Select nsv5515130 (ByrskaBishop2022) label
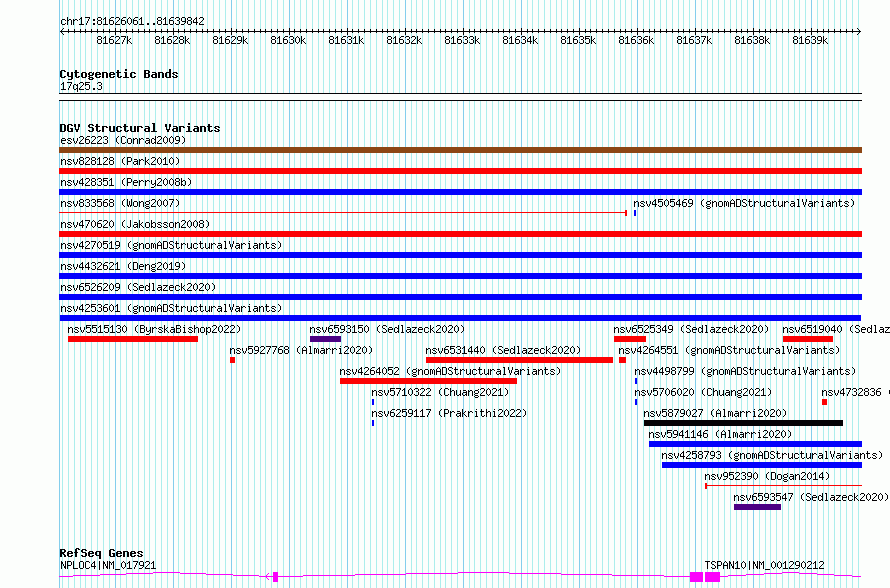 point(154,329)
